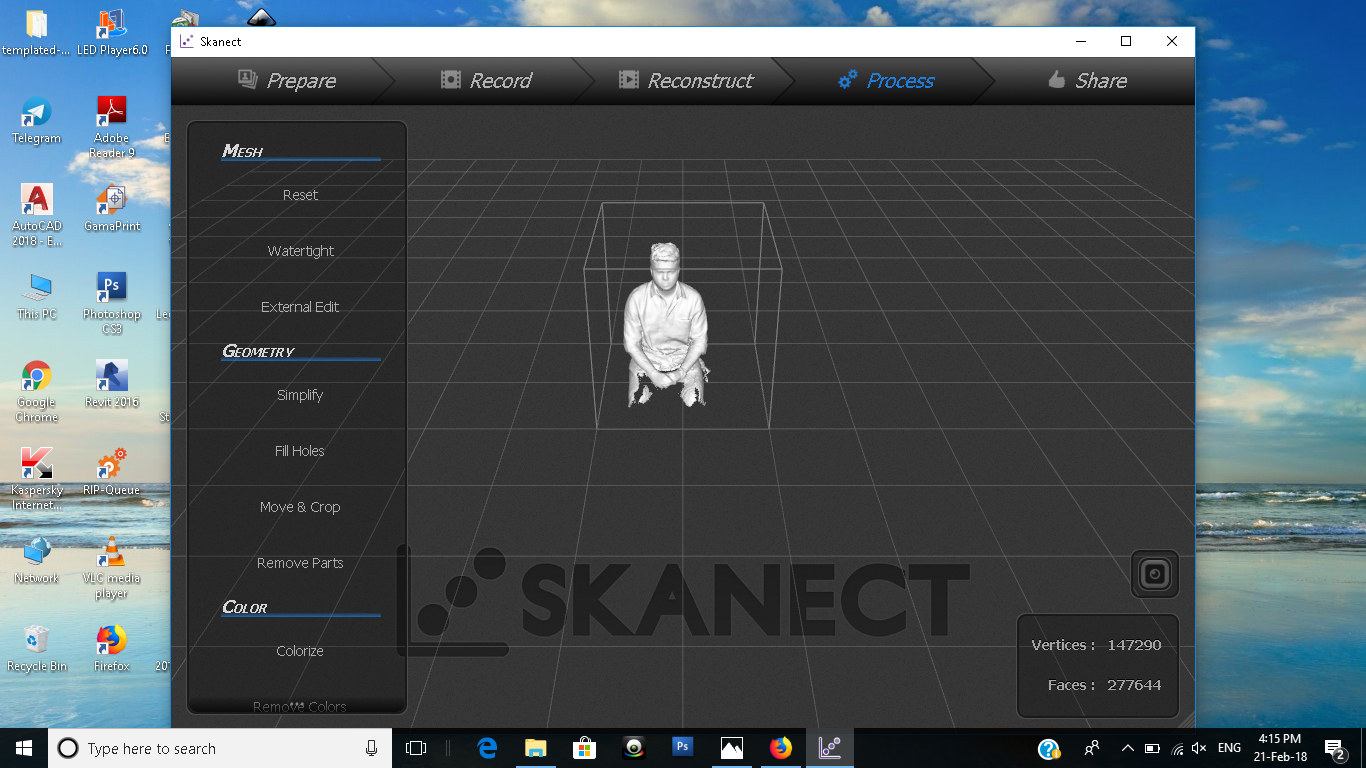The width and height of the screenshot is (1366, 768).
Task: Open Telegram from the desktop
Action: pos(37,121)
